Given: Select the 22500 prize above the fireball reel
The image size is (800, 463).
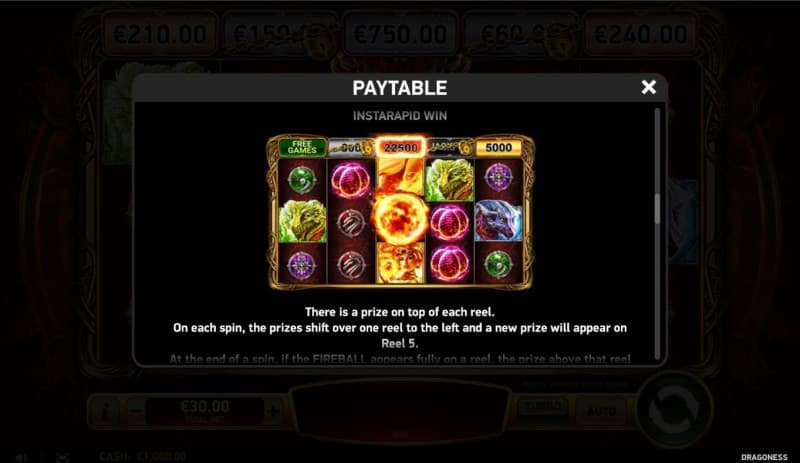Looking at the screenshot, I should coord(401,148).
